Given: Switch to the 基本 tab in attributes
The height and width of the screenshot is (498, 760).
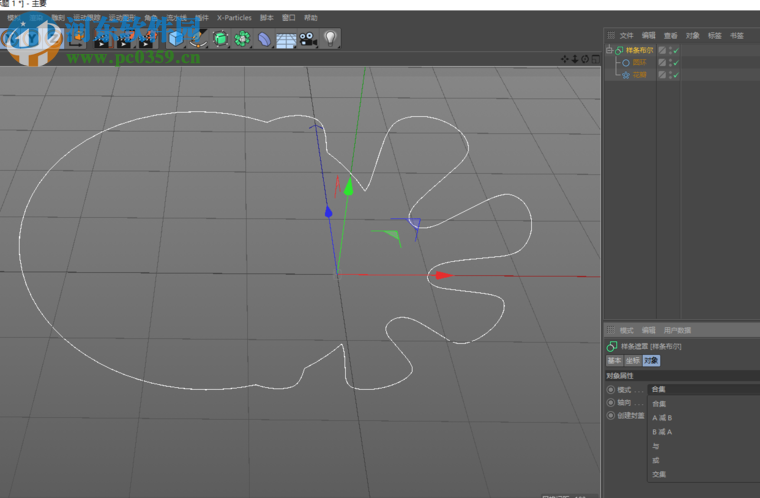Looking at the screenshot, I should pos(615,360).
